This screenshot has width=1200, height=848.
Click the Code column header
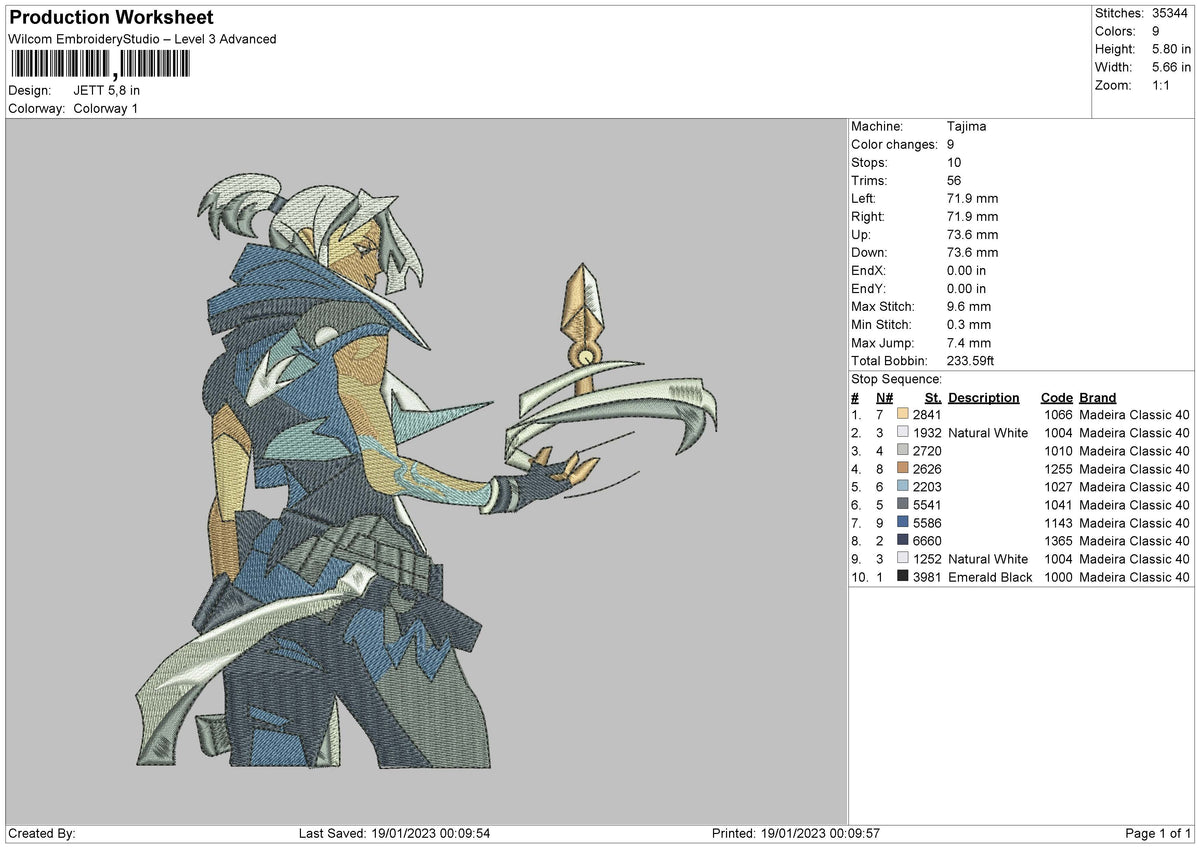[1057, 398]
